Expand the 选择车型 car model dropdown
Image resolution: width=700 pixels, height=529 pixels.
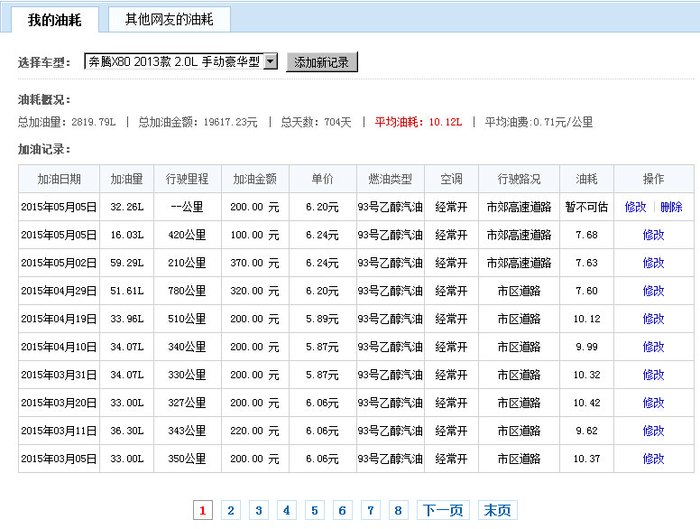(x=269, y=62)
